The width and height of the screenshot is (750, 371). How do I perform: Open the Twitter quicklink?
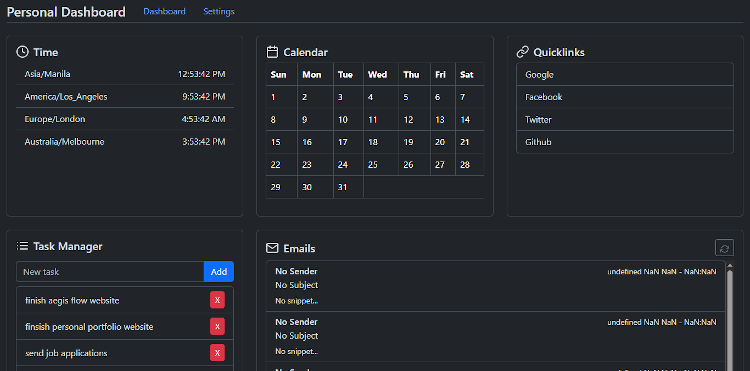tap(625, 120)
